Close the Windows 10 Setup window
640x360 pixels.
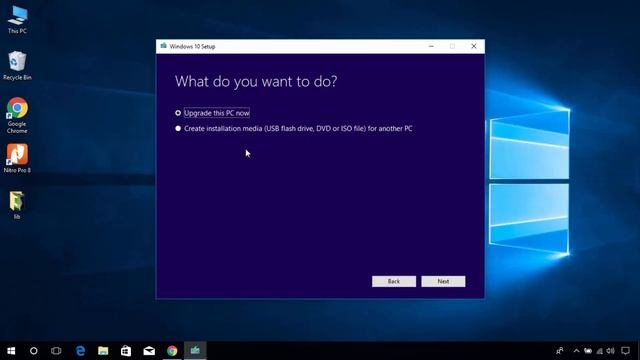point(474,46)
